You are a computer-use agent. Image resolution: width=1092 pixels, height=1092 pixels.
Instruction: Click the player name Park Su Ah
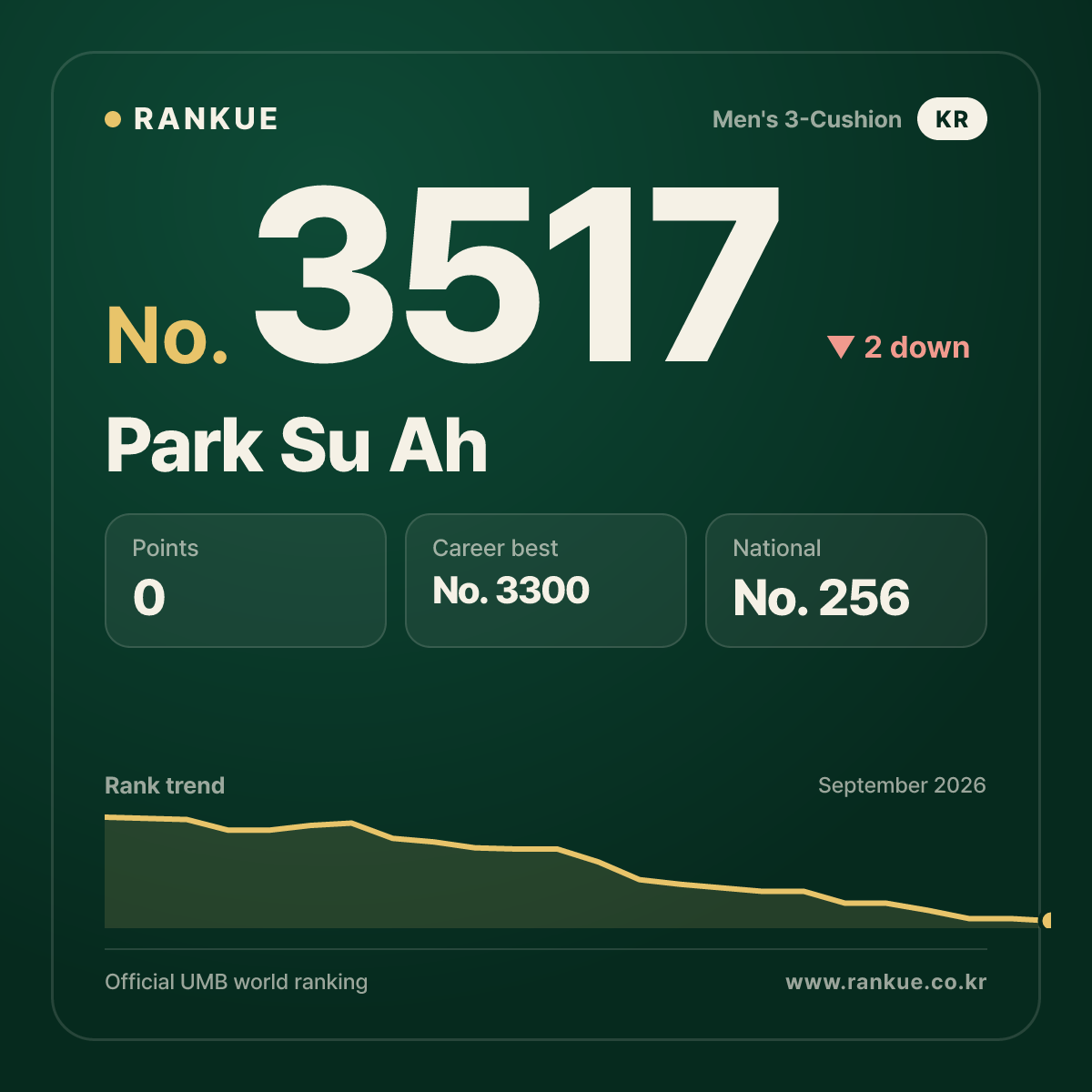pos(297,445)
